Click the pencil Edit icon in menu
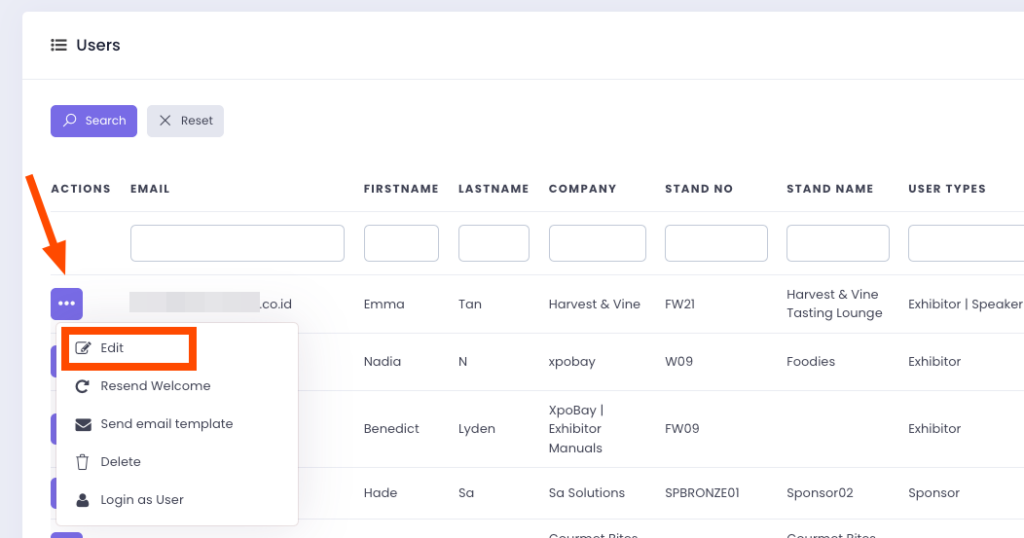This screenshot has height=538, width=1024. point(83,348)
